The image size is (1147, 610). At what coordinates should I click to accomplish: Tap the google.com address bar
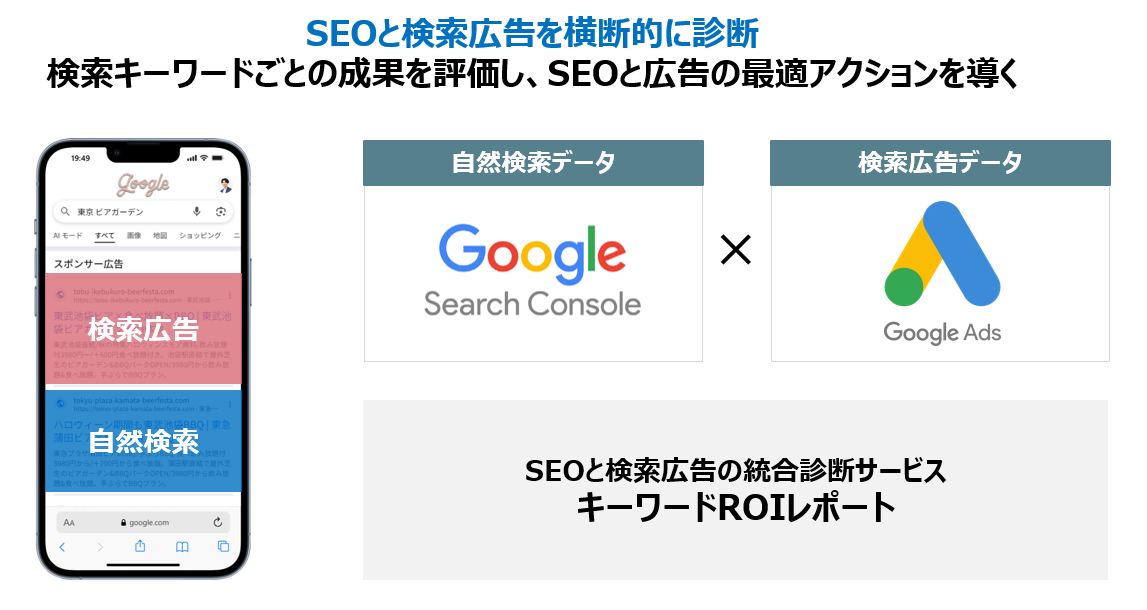click(143, 522)
